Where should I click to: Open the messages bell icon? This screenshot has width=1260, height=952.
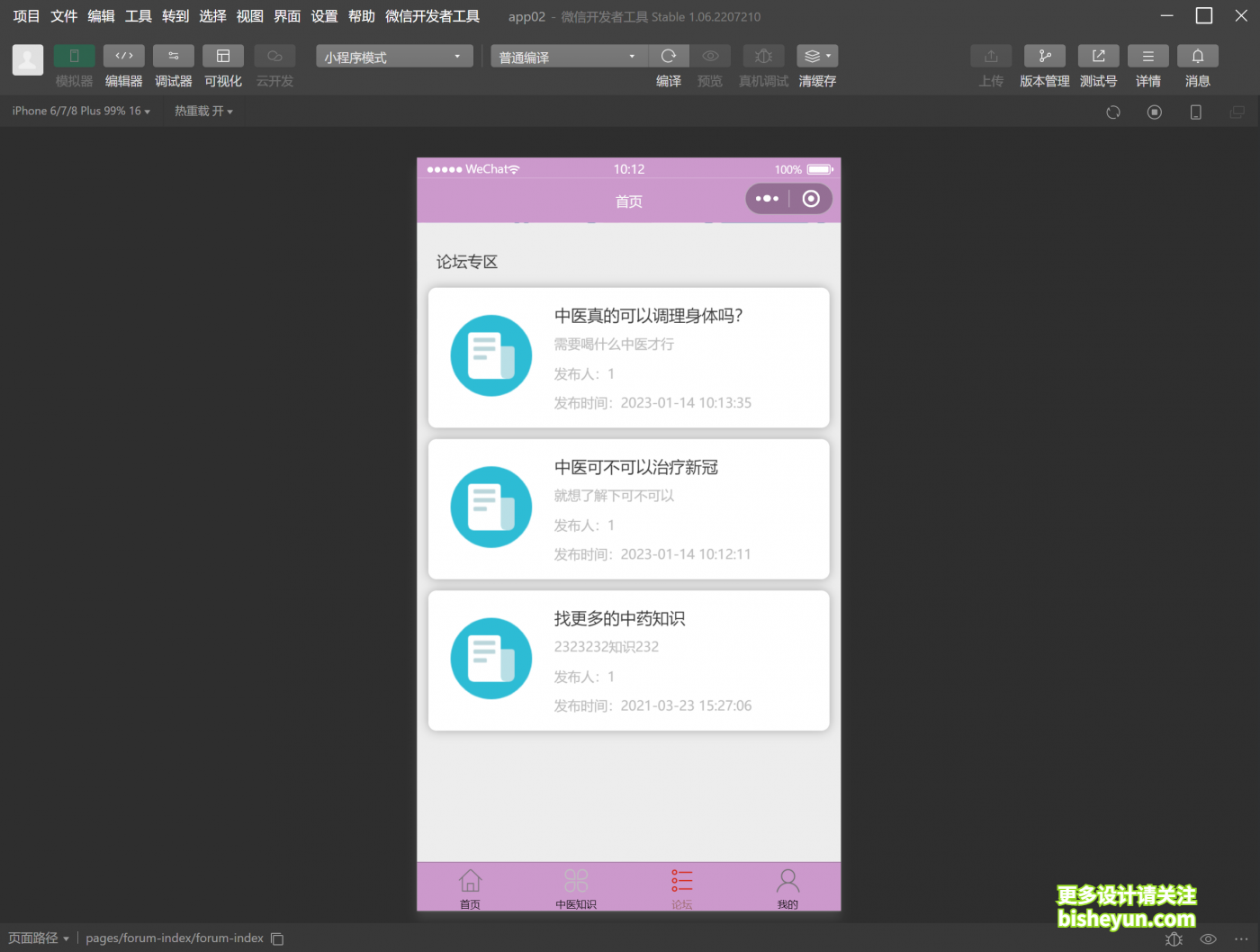(1198, 56)
